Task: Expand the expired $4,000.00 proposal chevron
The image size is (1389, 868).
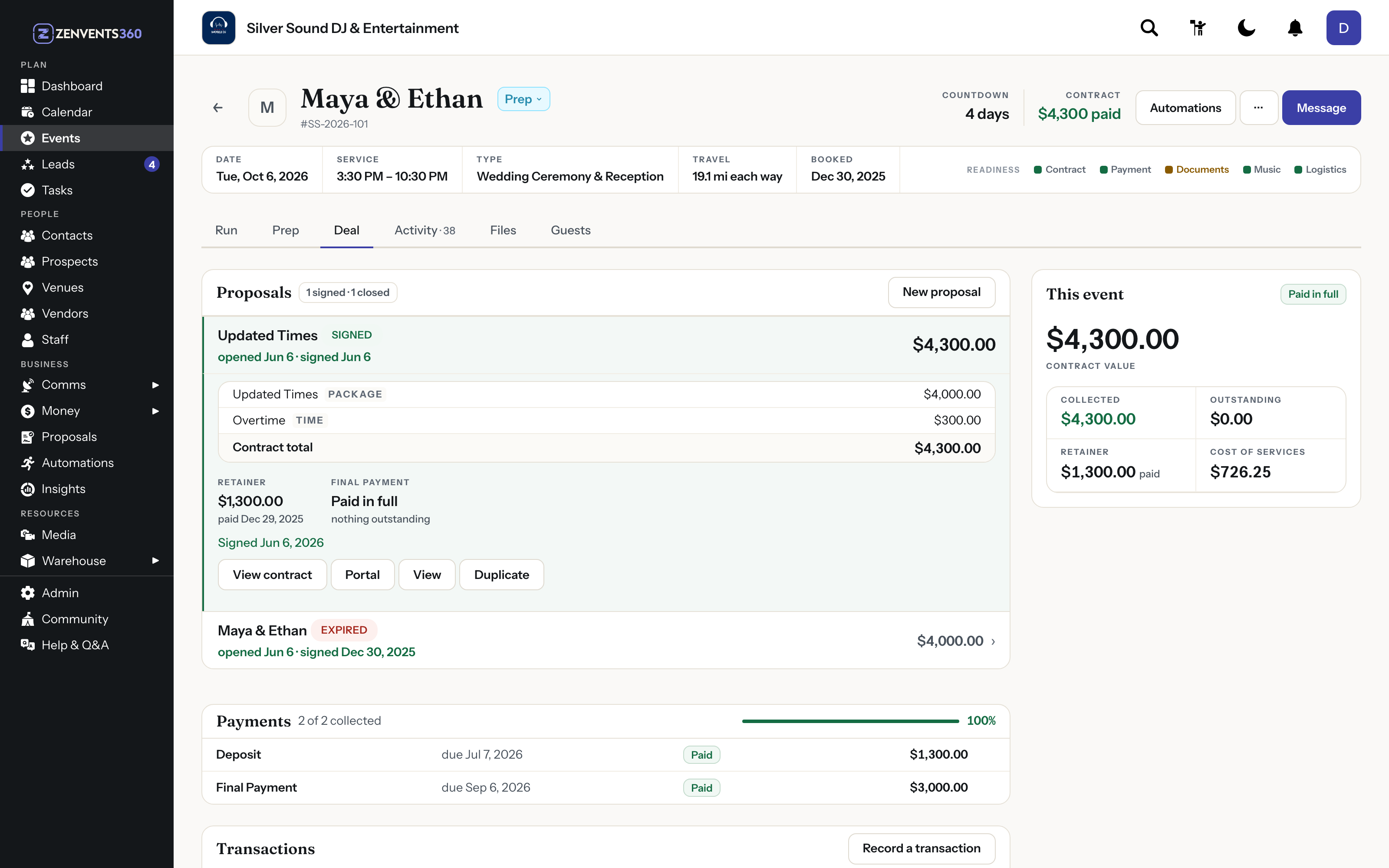Action: (993, 641)
